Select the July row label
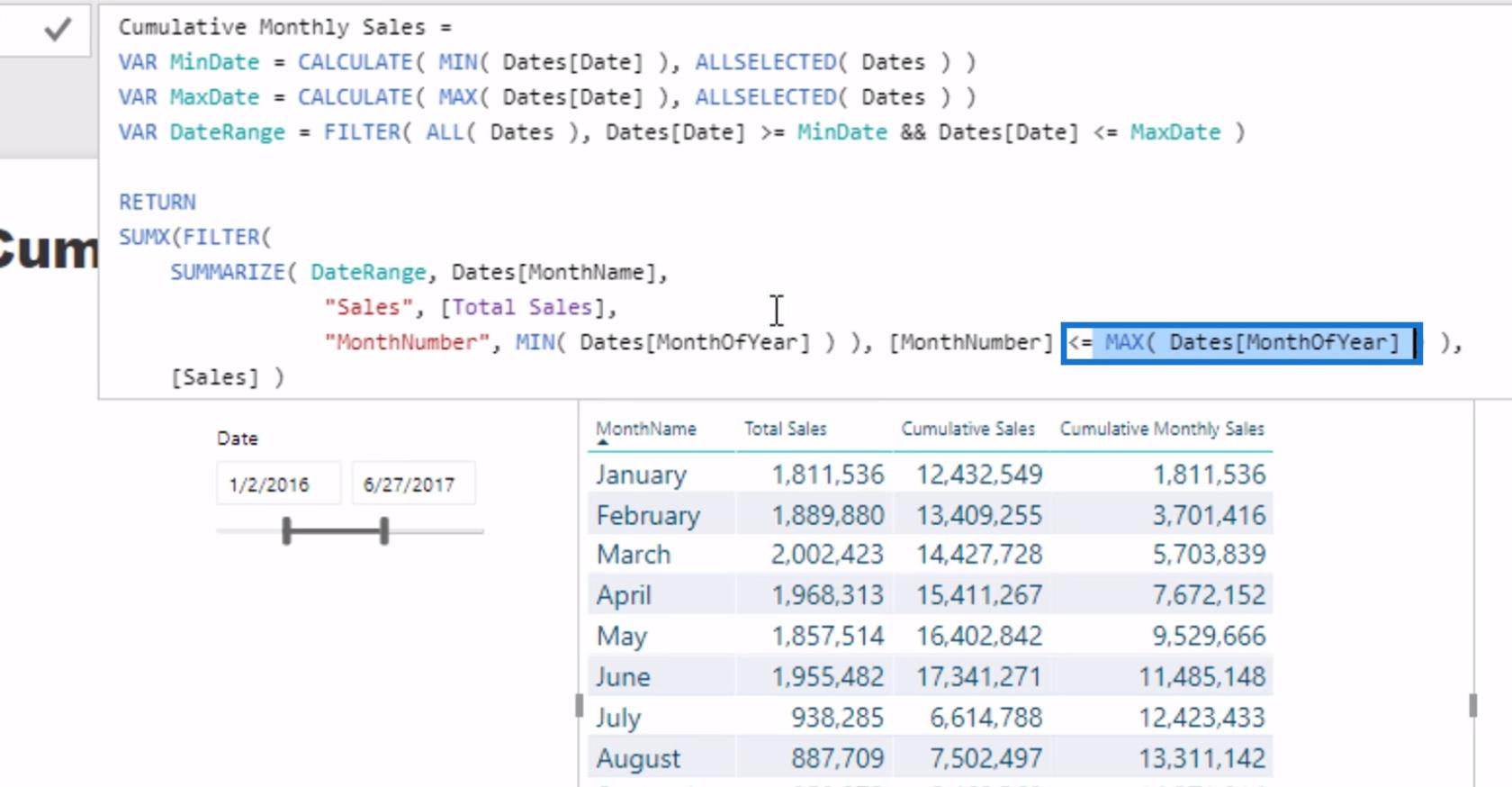 pos(618,718)
